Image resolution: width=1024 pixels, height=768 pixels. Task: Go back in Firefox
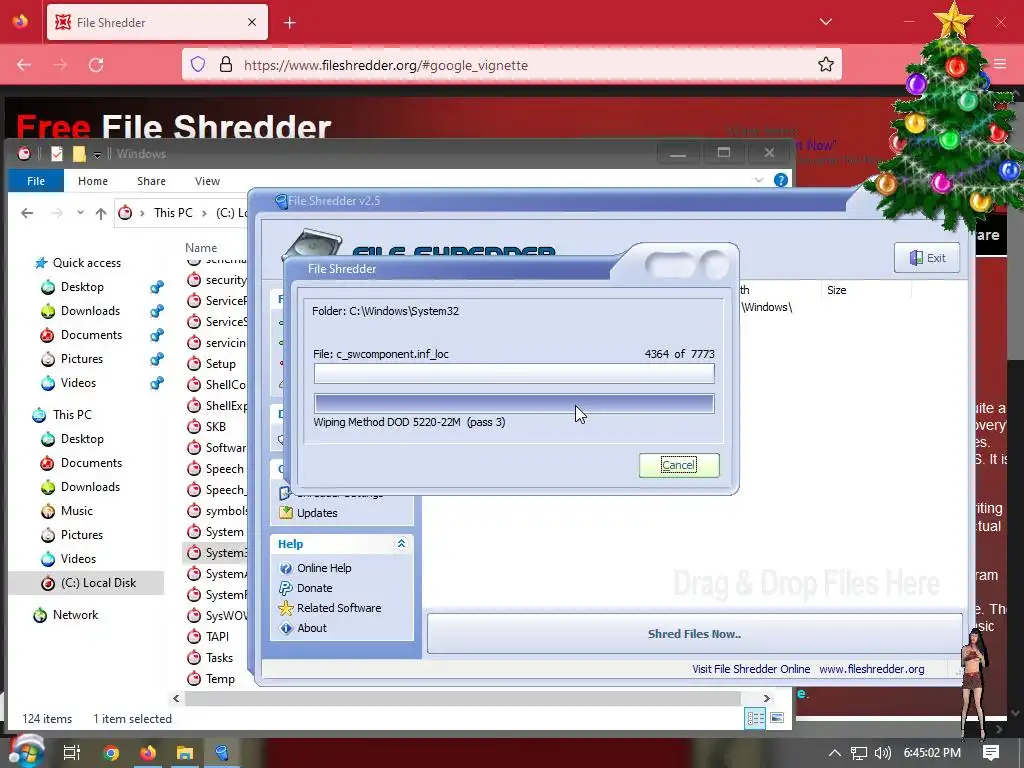24,65
